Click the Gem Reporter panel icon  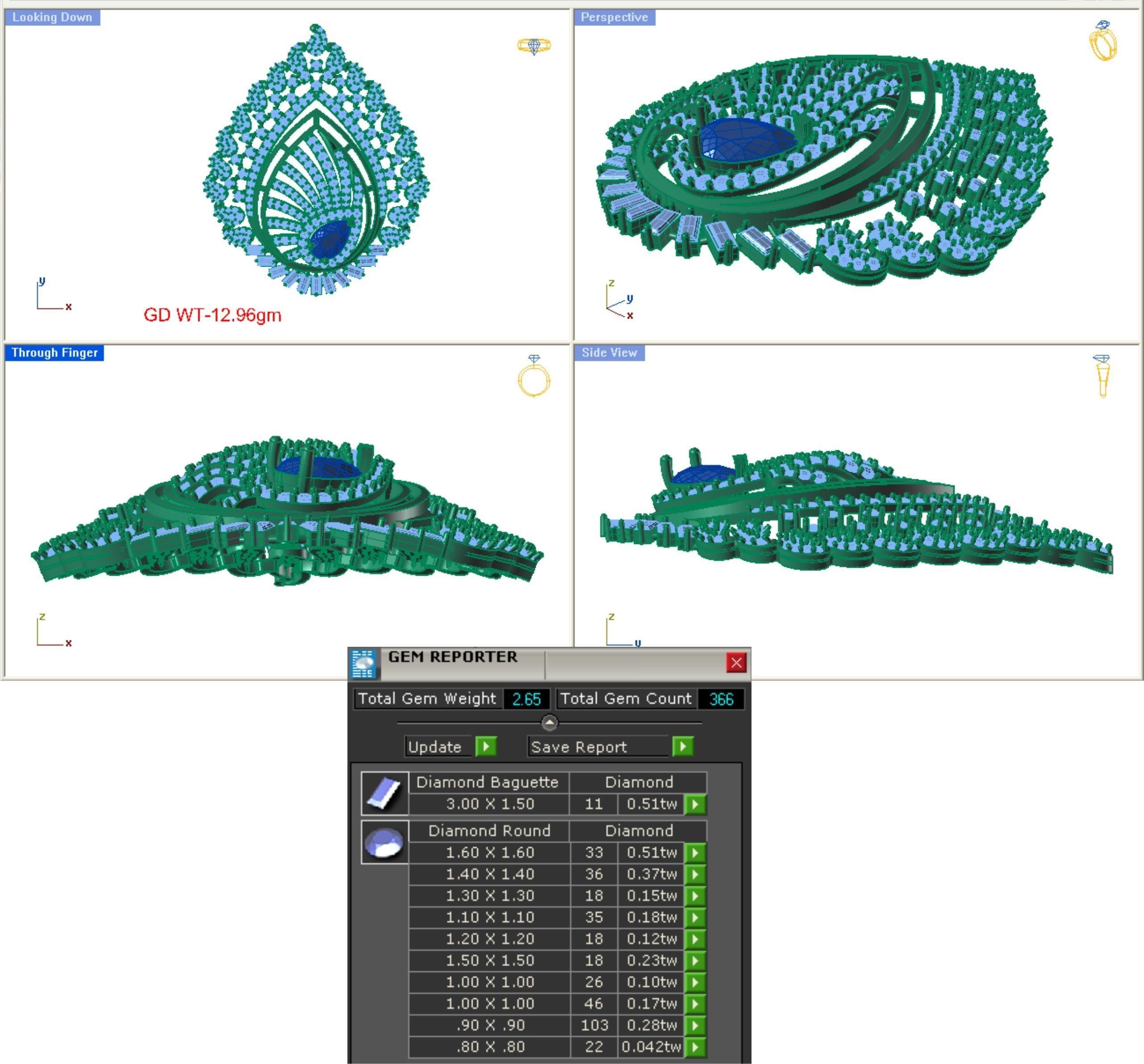pos(363,664)
